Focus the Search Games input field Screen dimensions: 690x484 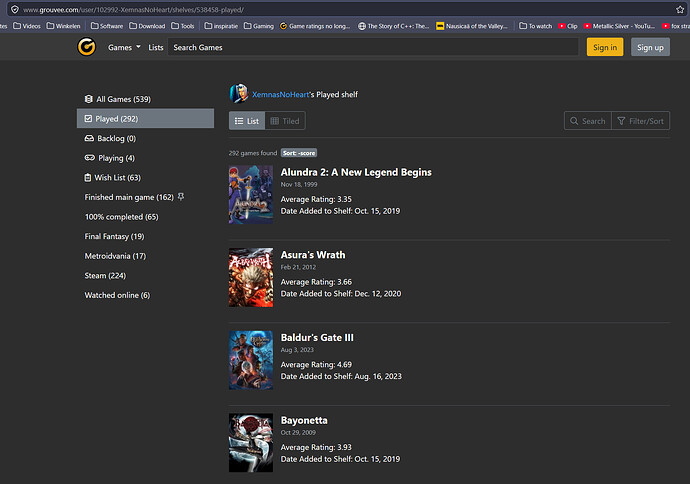coord(373,47)
